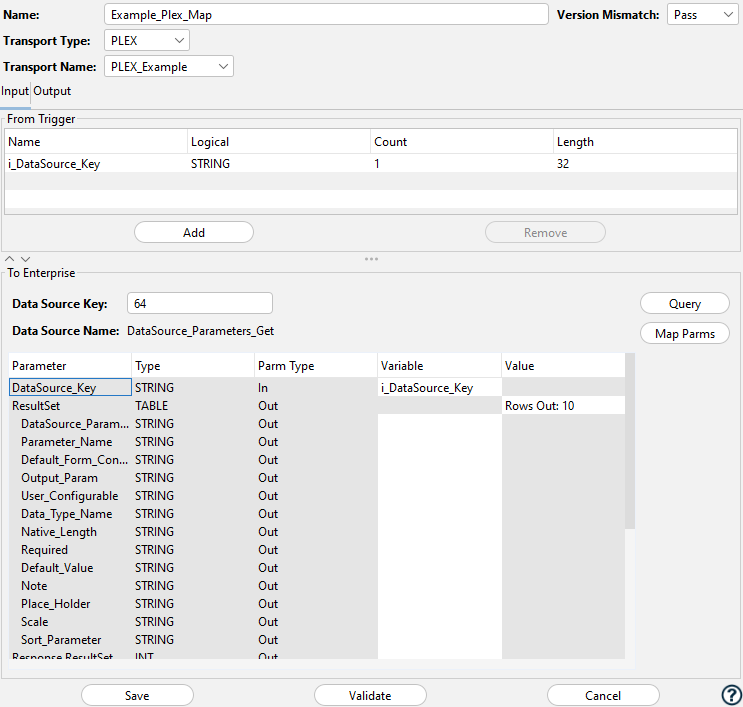Click the Remove button

[x=545, y=232]
